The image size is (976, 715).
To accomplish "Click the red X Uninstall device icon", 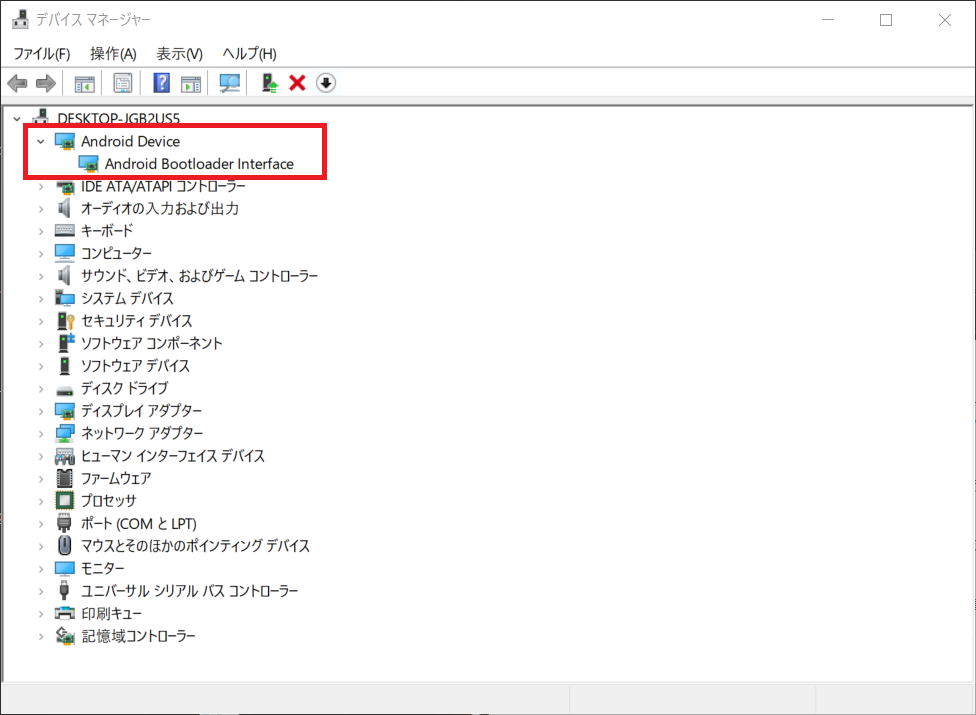I will pos(298,83).
